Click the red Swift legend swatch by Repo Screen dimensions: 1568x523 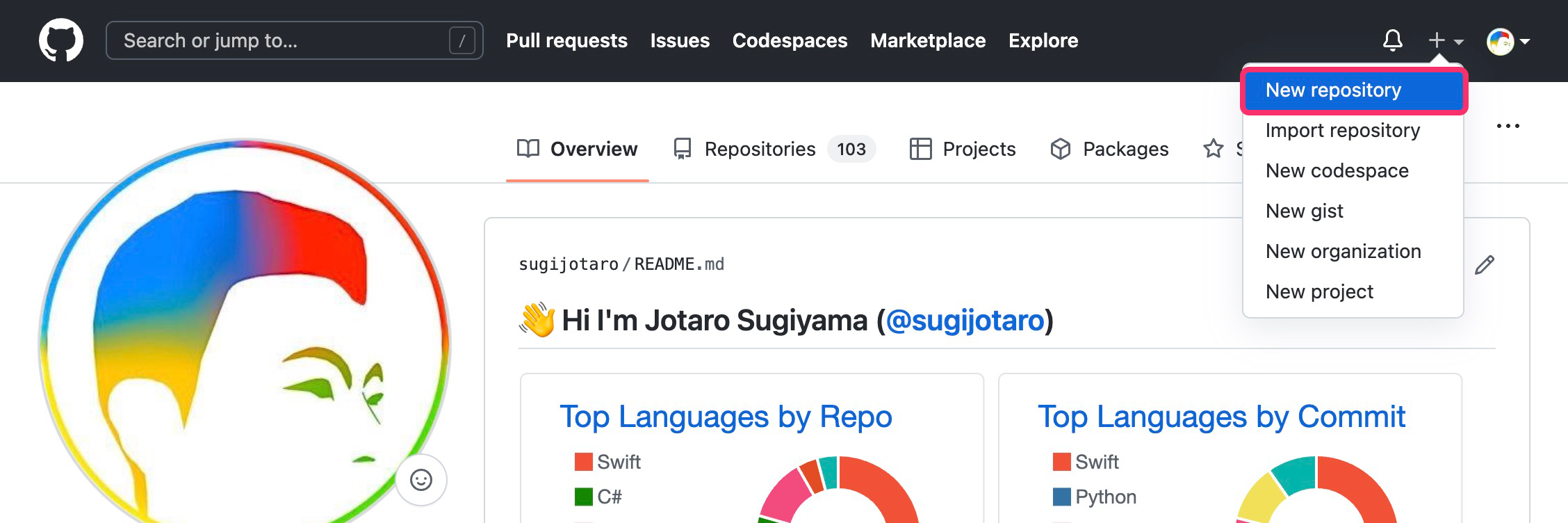583,462
